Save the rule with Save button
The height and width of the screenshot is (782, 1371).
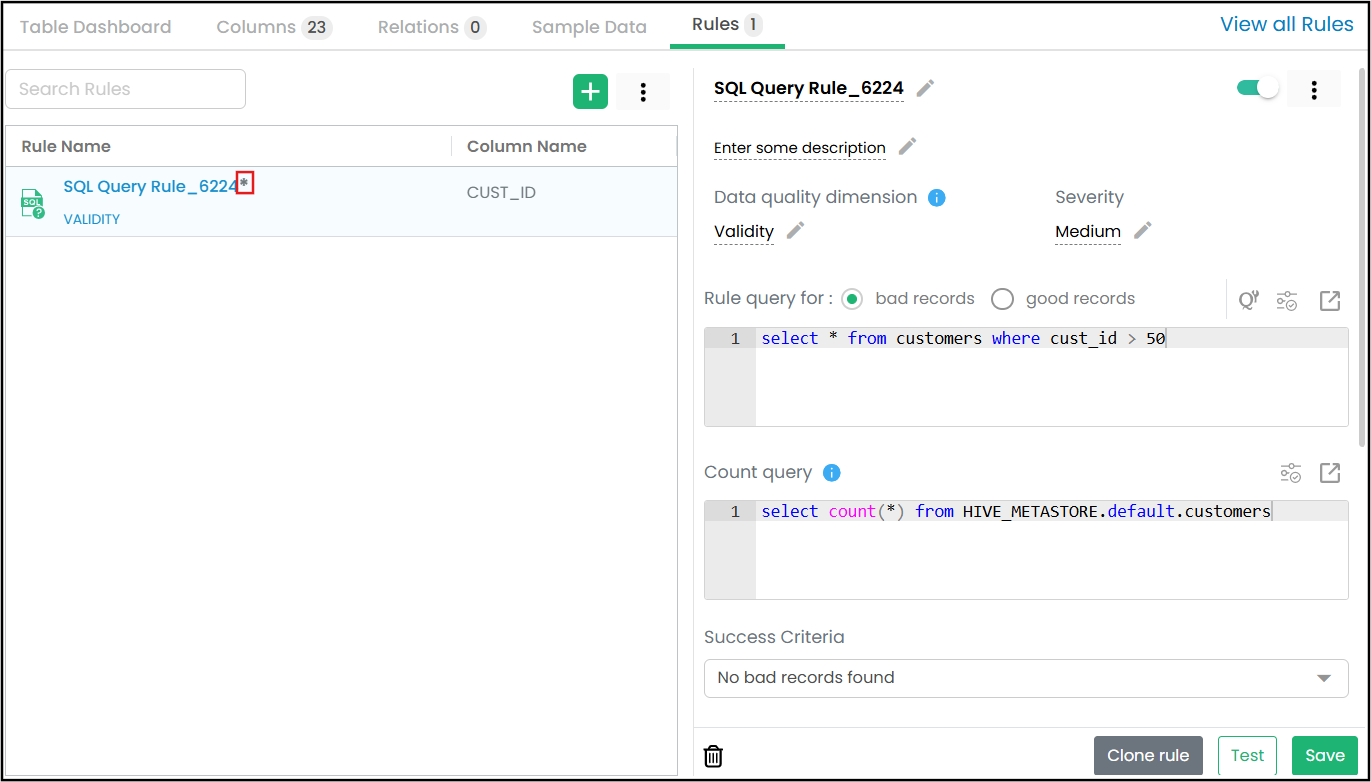[x=1325, y=756]
